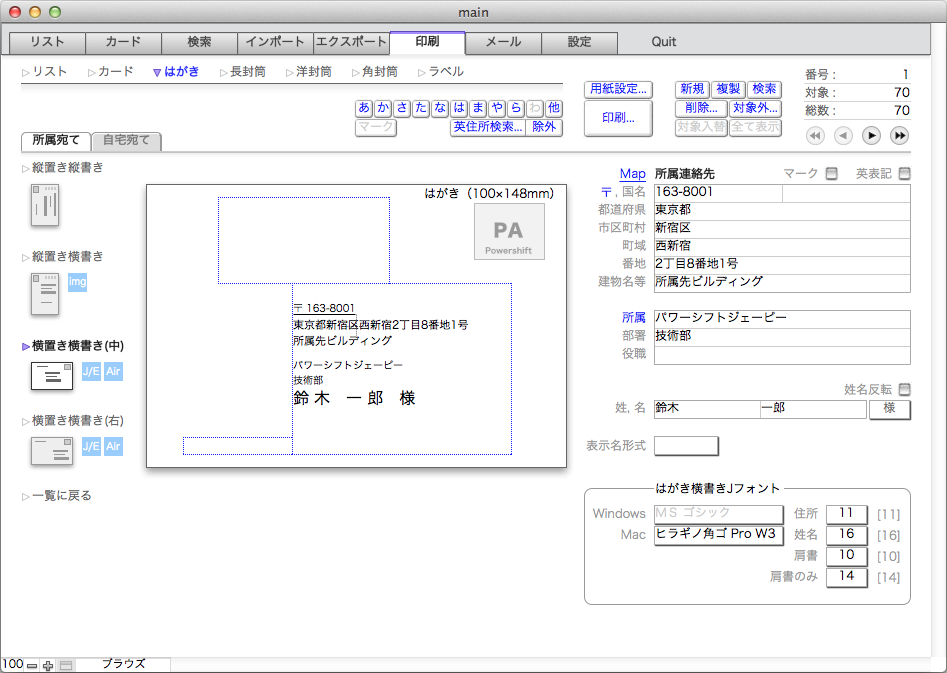The width and height of the screenshot is (947, 673).
Task: Jump to the last record
Action: 900,136
